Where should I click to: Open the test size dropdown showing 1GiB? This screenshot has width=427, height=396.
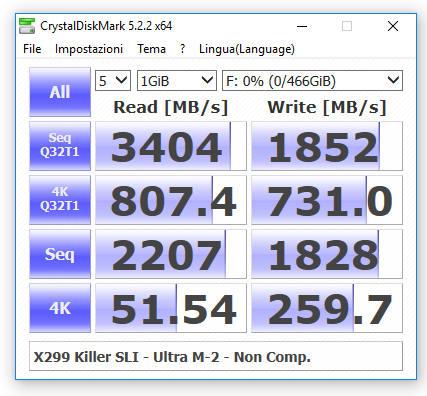click(177, 80)
